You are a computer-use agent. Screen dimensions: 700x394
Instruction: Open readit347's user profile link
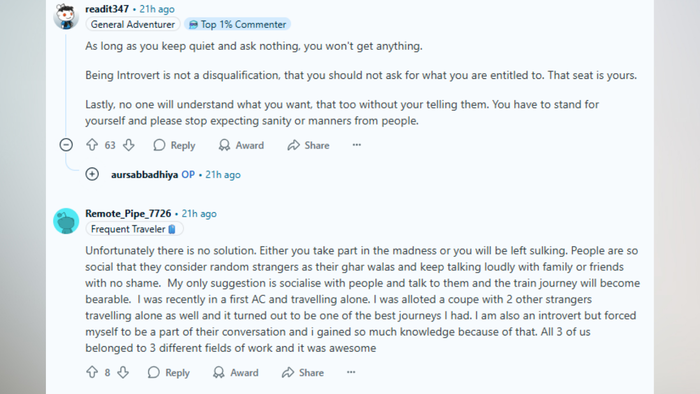[107, 9]
